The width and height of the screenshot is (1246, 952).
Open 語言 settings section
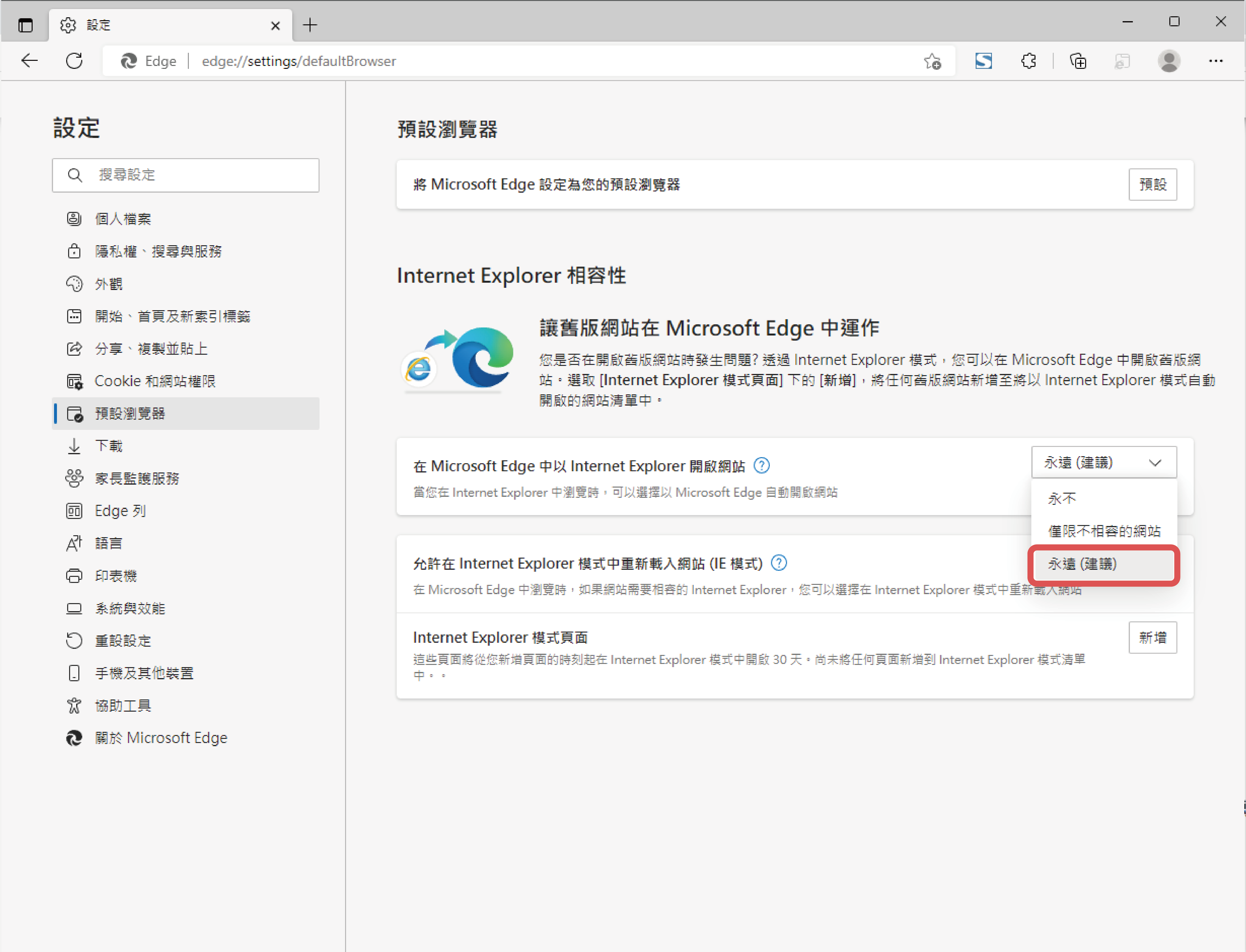pos(186,544)
